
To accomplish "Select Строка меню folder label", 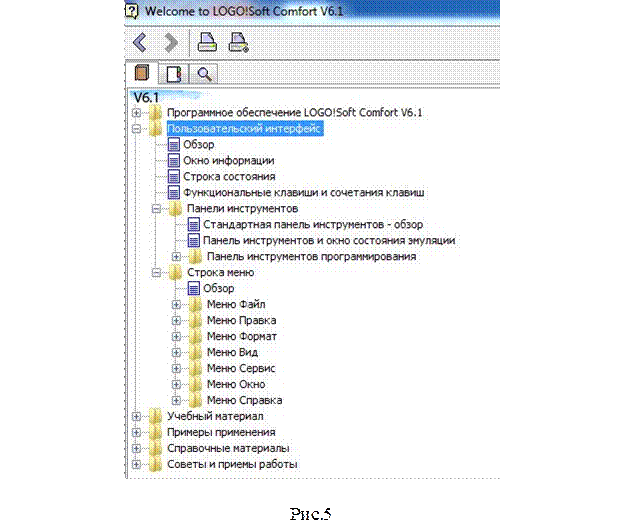I will [220, 272].
